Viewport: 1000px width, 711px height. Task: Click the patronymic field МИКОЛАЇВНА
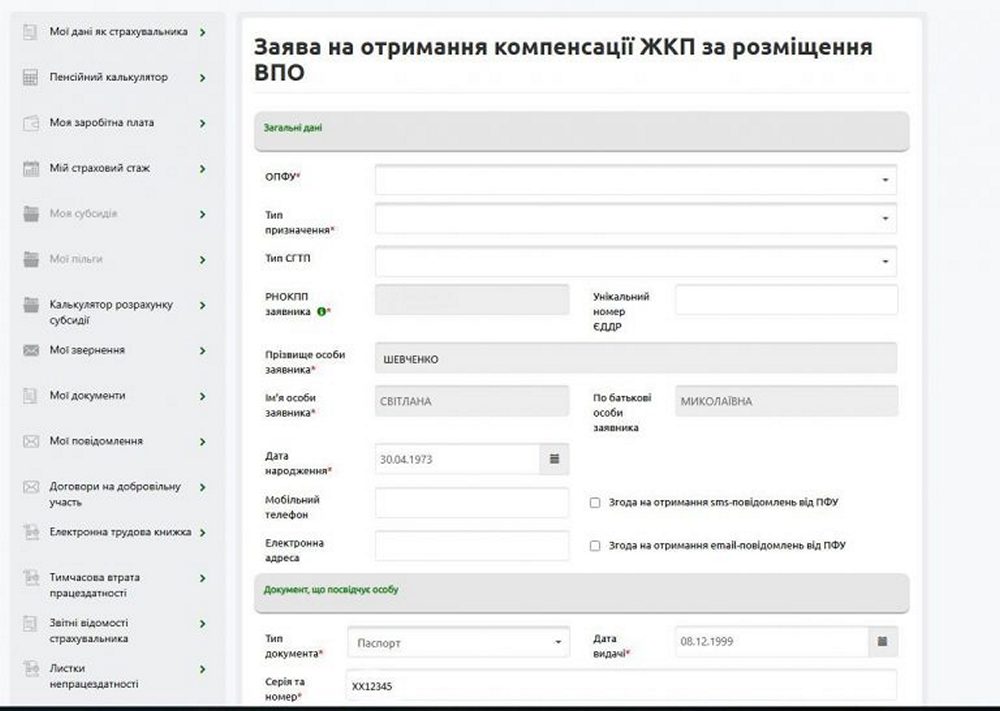coord(786,401)
